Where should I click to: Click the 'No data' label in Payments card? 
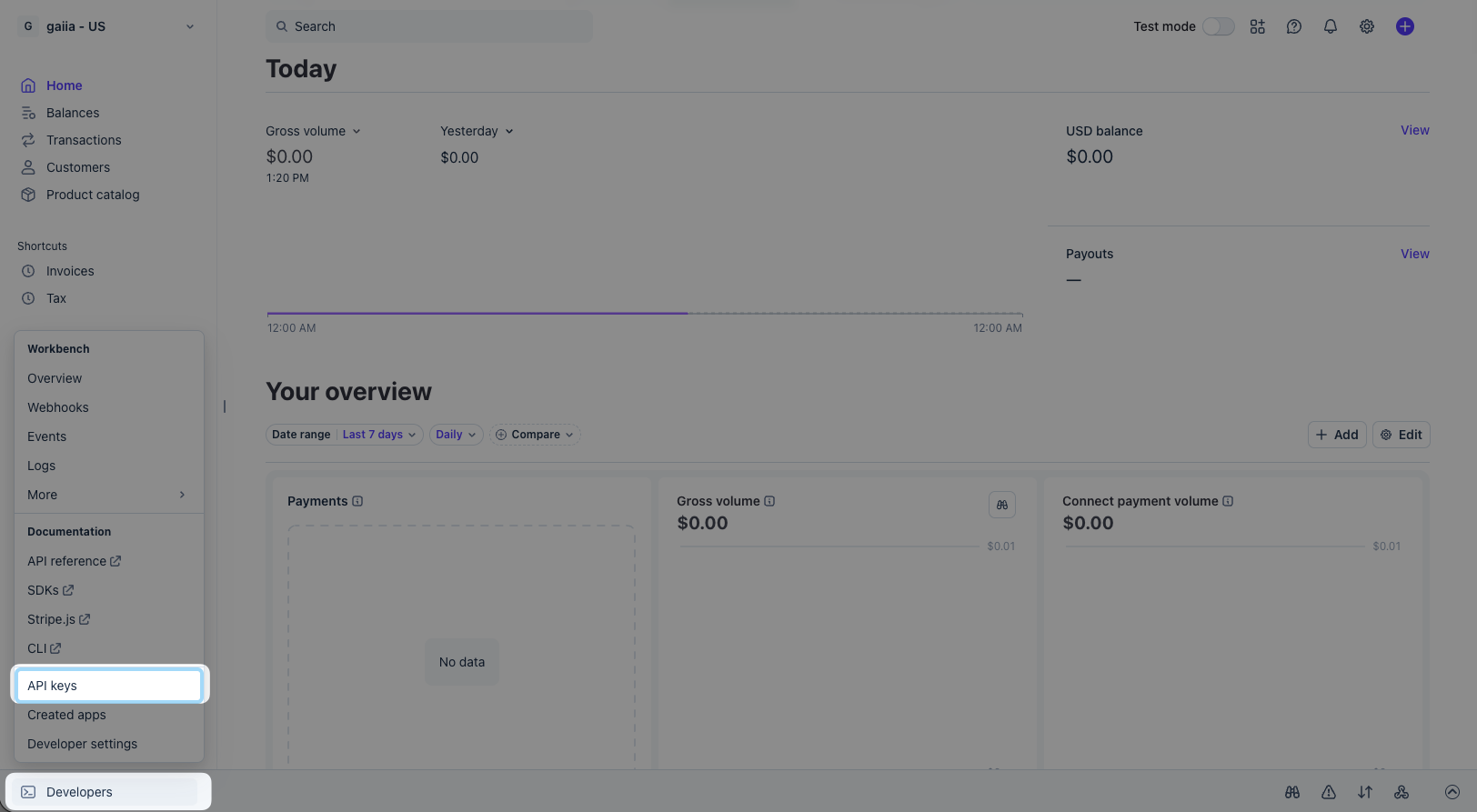tap(462, 662)
